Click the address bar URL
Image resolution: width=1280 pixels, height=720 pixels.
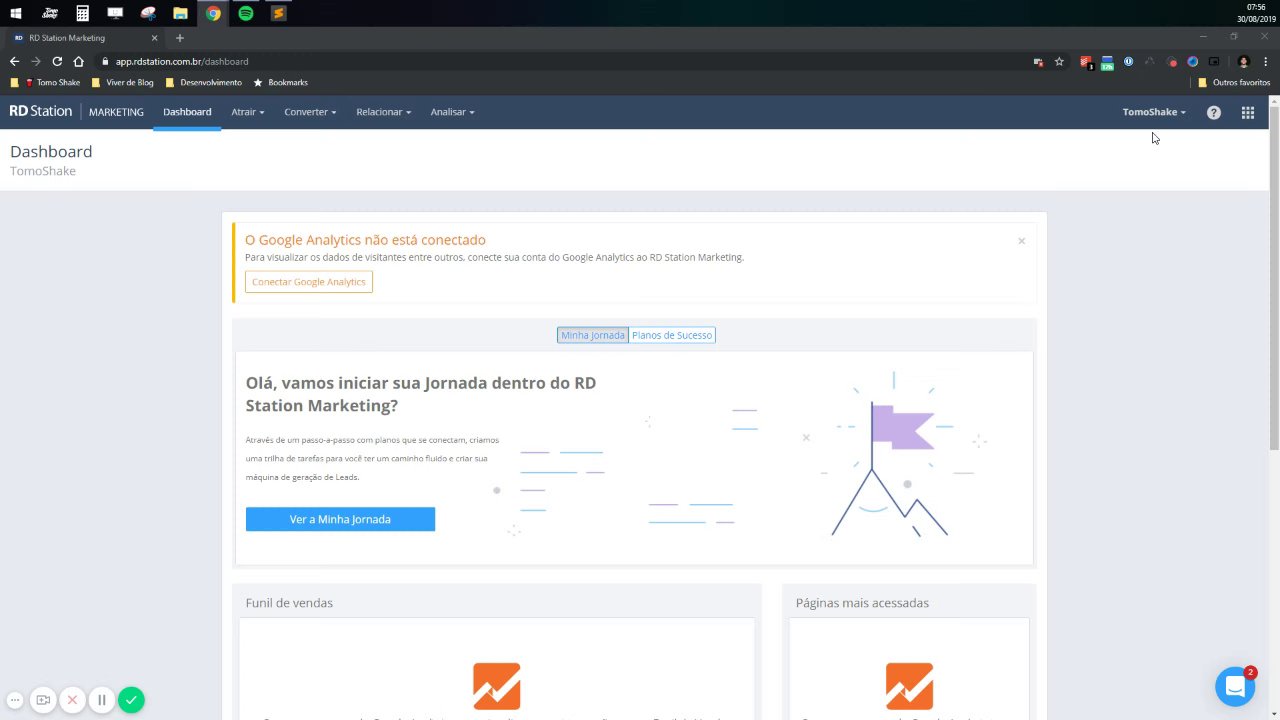pyautogui.click(x=182, y=61)
